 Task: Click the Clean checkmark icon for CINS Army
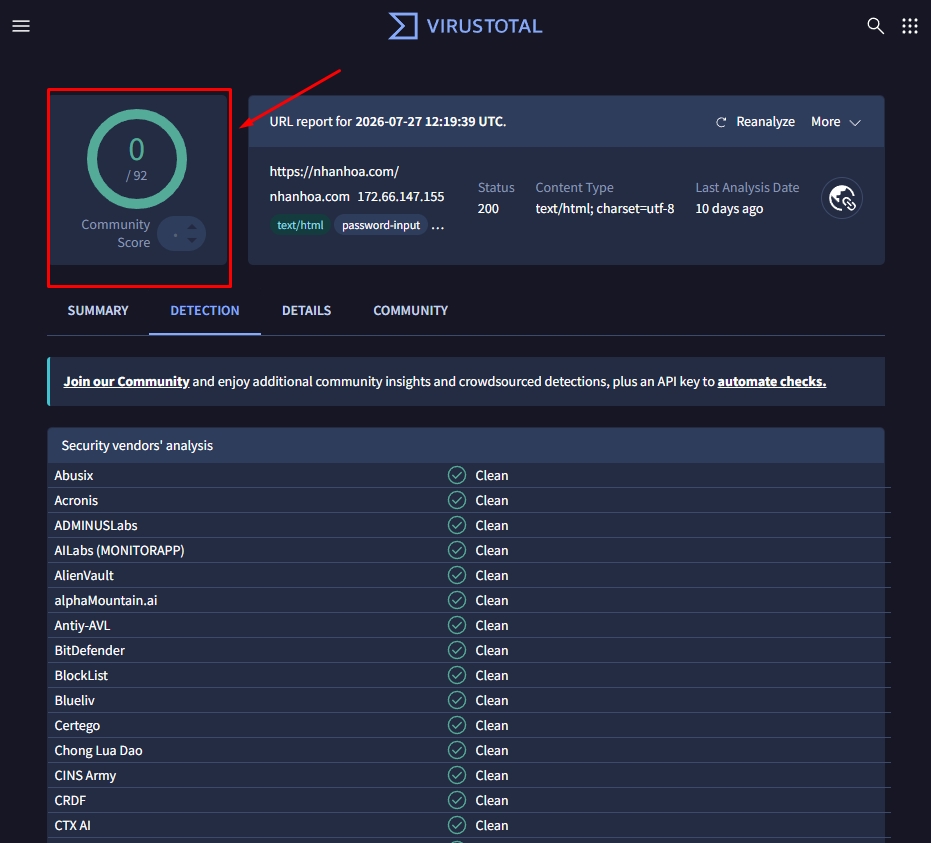tap(457, 775)
